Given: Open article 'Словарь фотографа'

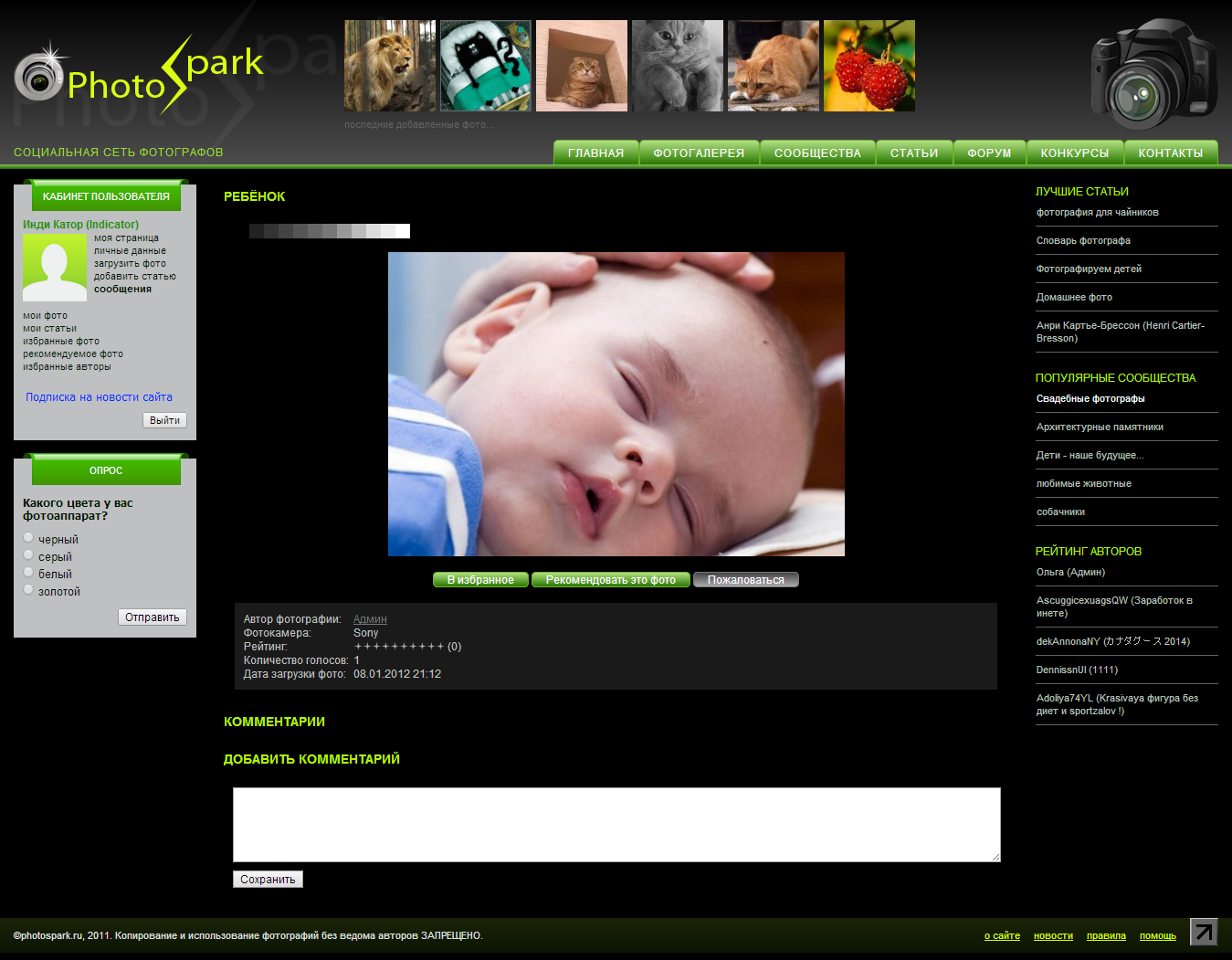Looking at the screenshot, I should (x=1083, y=240).
